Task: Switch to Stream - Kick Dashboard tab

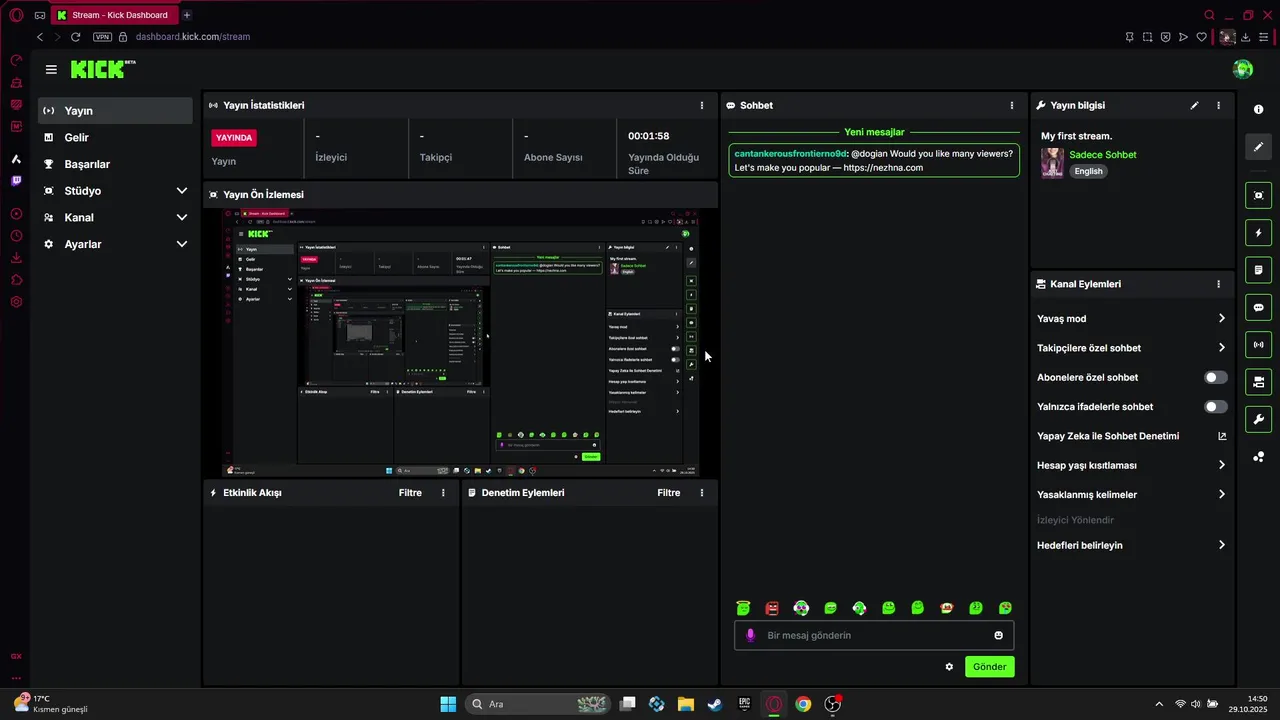Action: [x=113, y=15]
